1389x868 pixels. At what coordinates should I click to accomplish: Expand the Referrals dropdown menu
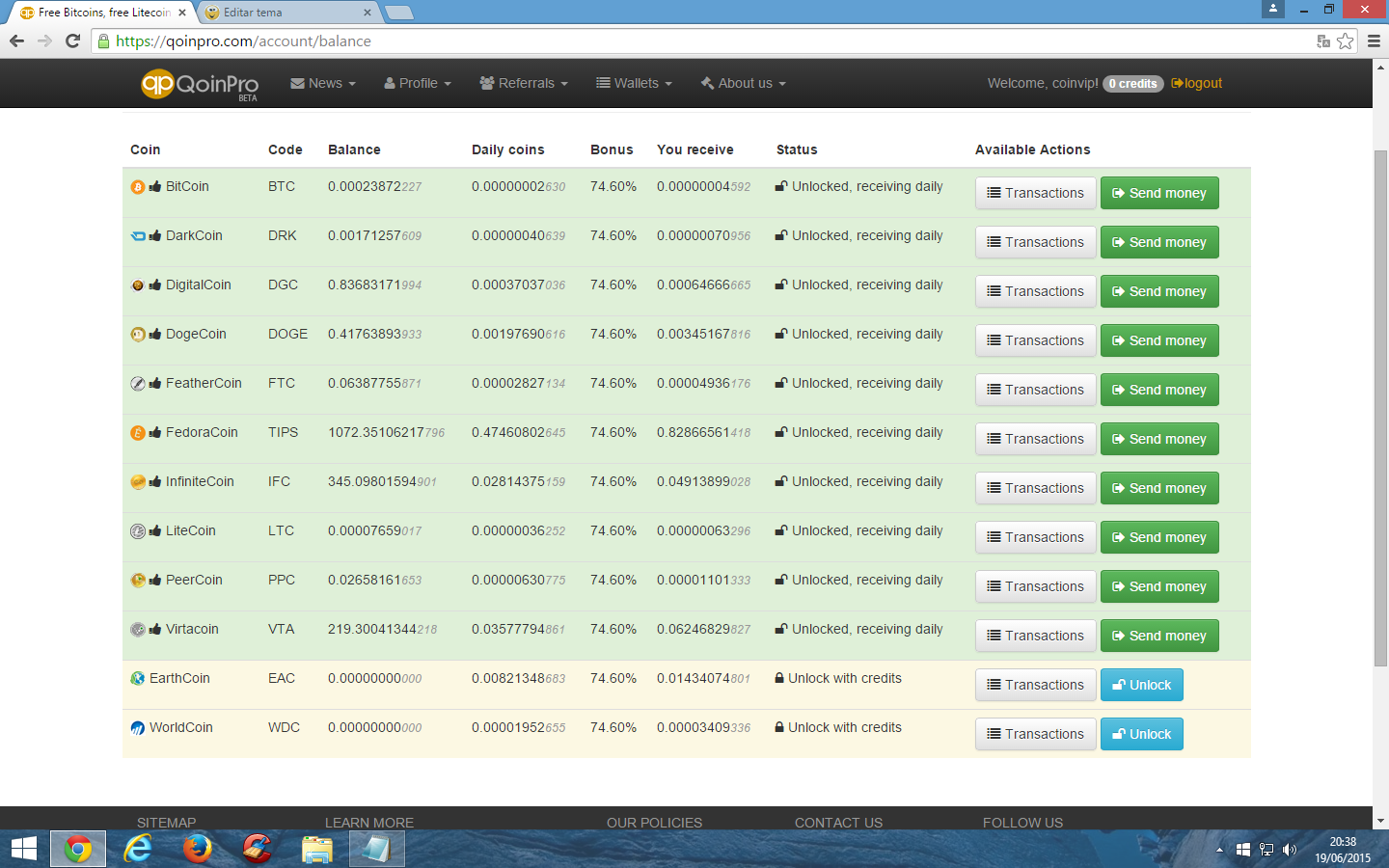coord(524,84)
